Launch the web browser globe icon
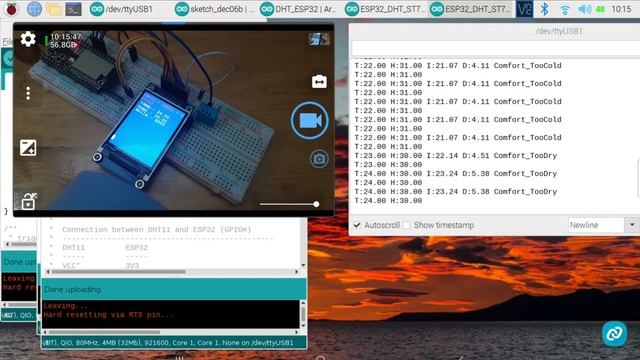The height and width of the screenshot is (360, 640). 34,9
